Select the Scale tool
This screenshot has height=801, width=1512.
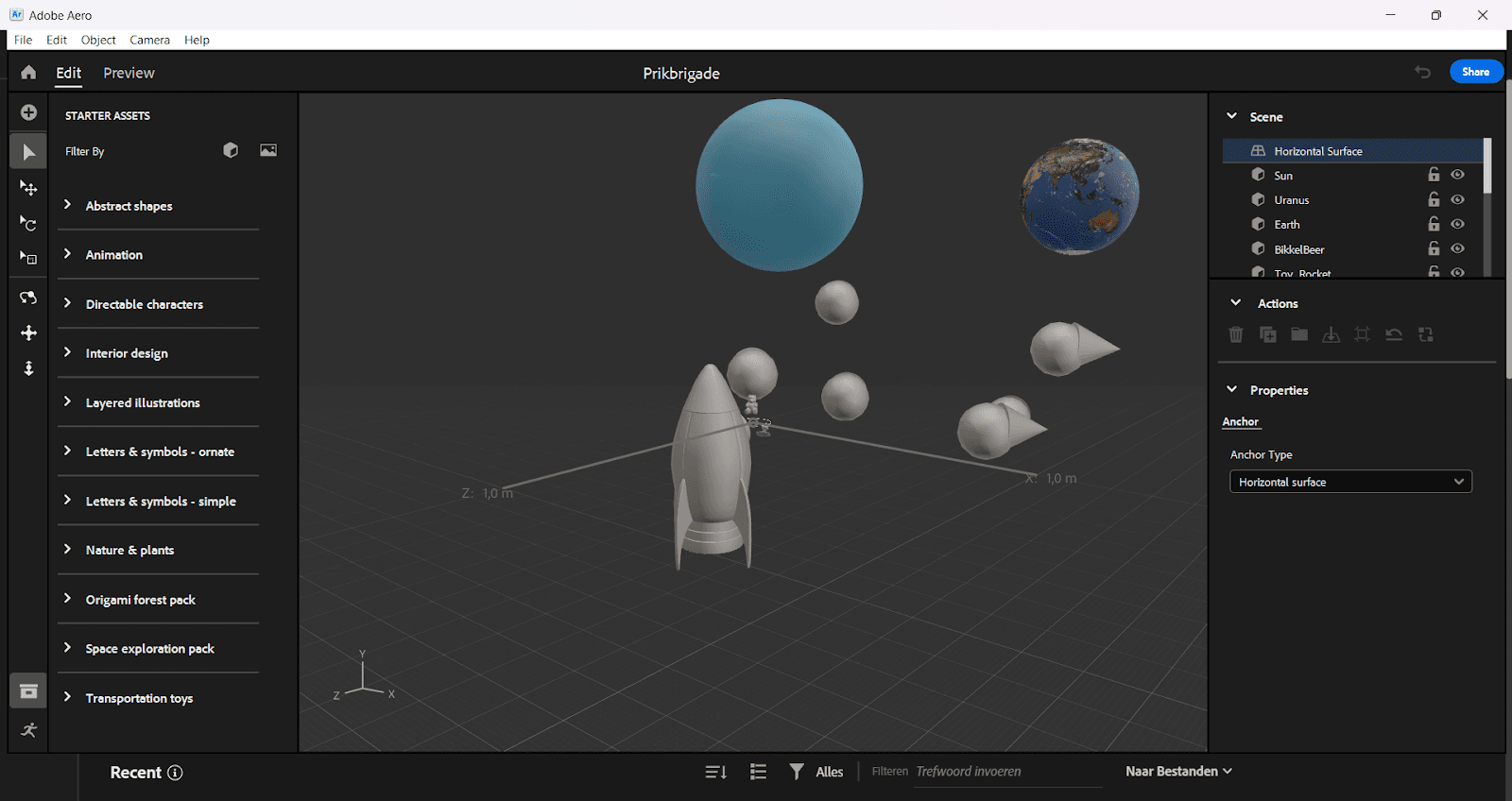click(x=28, y=258)
